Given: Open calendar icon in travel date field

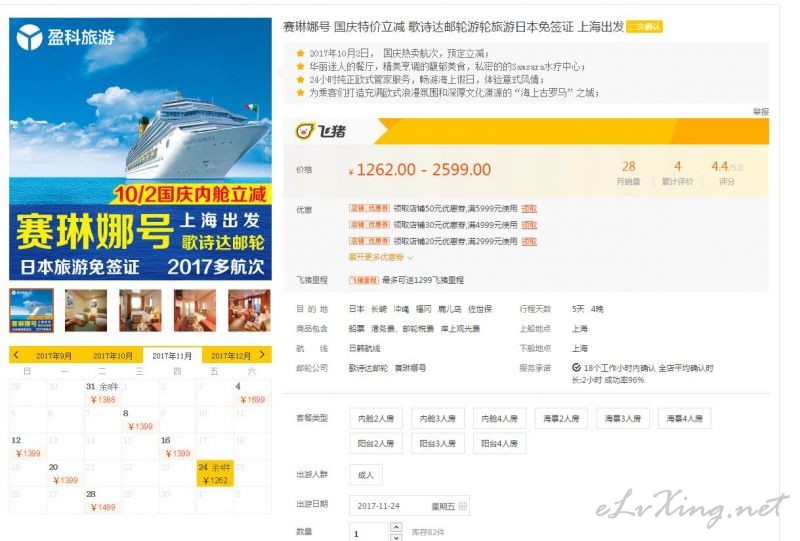Looking at the screenshot, I should pyautogui.click(x=462, y=506).
